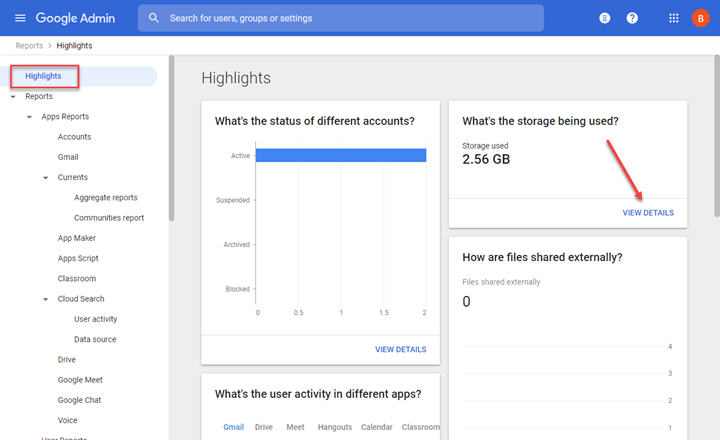Switch to the Calendar activity tab
720x440 pixels.
(376, 427)
